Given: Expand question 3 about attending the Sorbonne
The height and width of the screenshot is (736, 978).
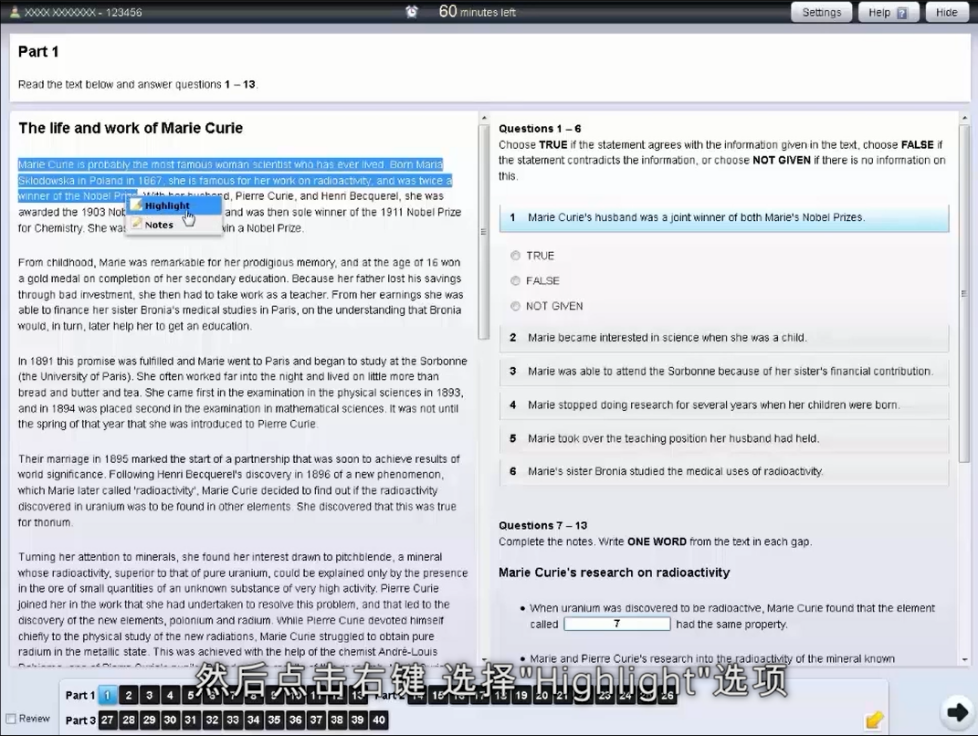Looking at the screenshot, I should [x=724, y=371].
